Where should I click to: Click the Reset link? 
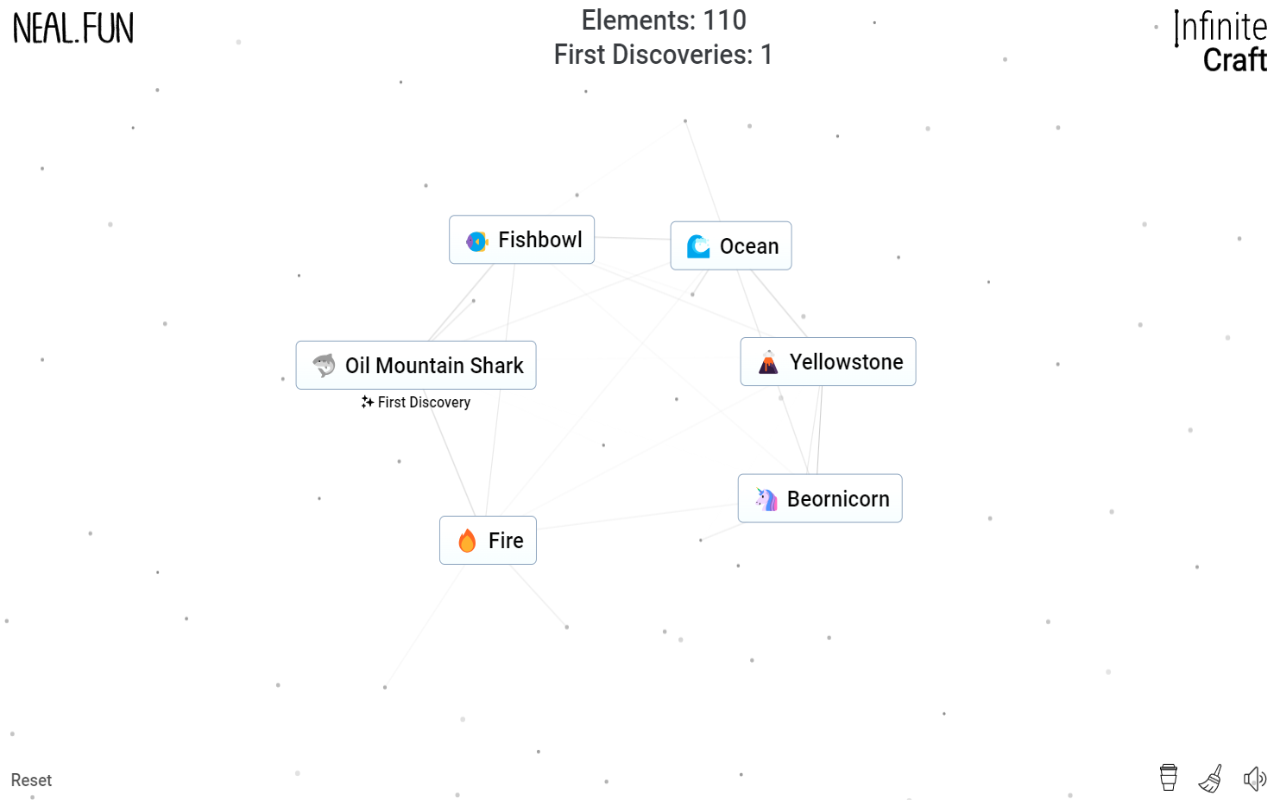coord(31,780)
